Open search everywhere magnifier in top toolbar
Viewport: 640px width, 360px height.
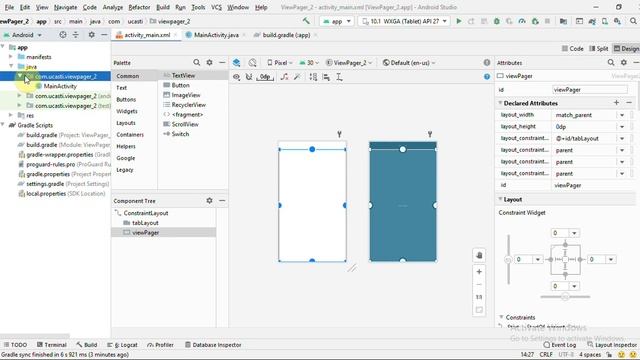click(633, 21)
